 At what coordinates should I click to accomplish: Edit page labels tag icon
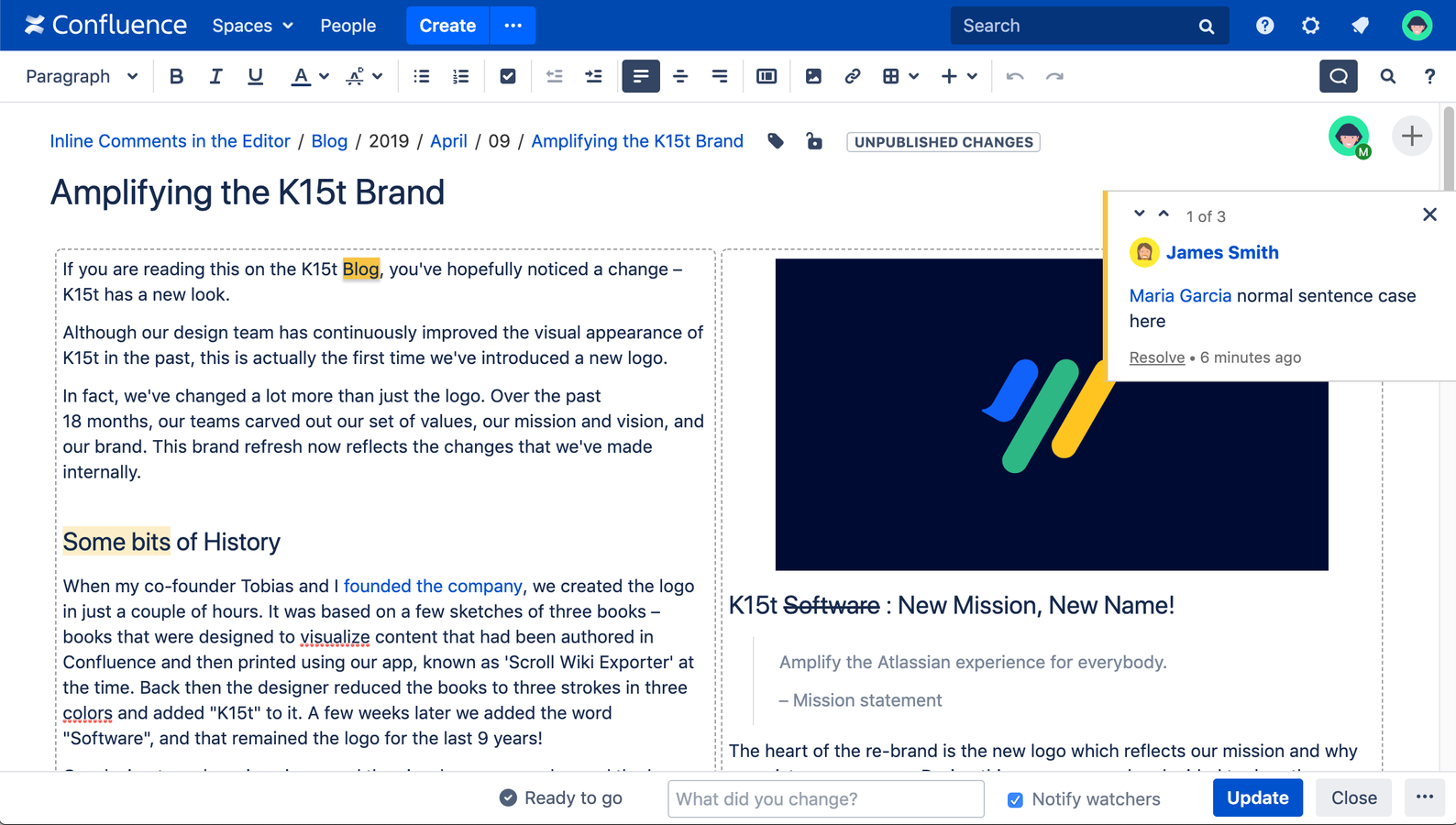click(x=776, y=141)
